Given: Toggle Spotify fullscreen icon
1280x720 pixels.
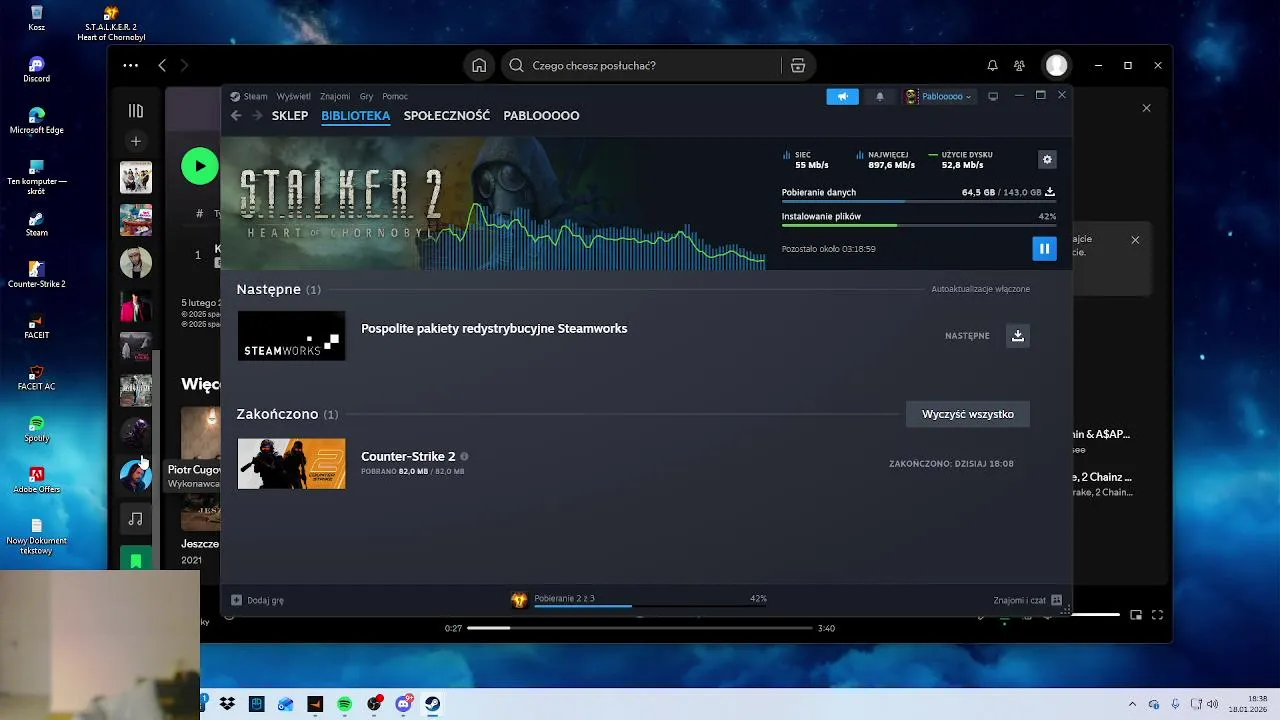Looking at the screenshot, I should 1158,615.
